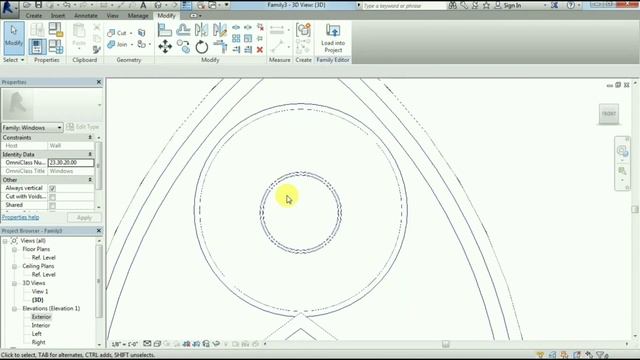Select the Scale tool
640x360 pixels.
248,38
